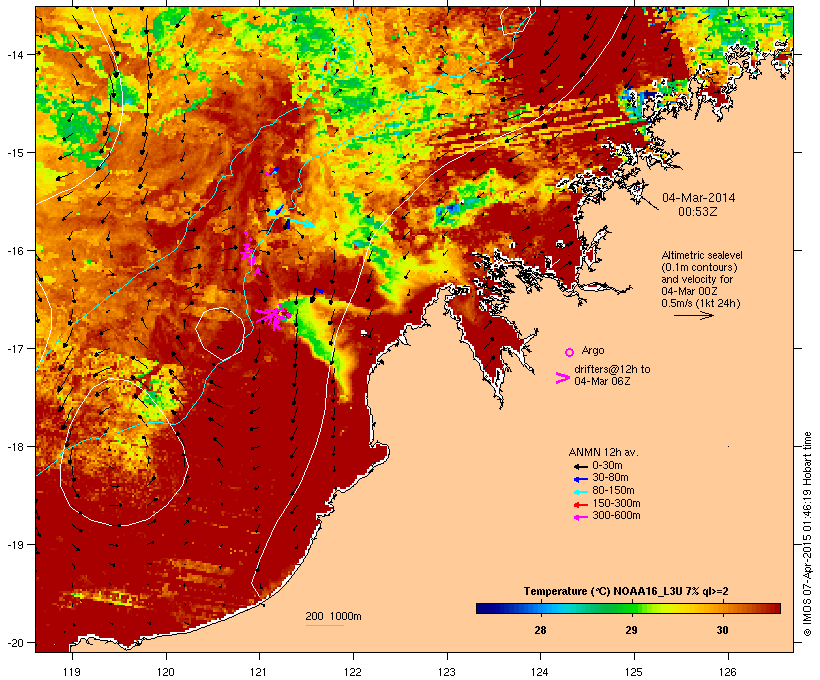Click the '(0.1m contours)' text
820x680 pixels.
699,267
